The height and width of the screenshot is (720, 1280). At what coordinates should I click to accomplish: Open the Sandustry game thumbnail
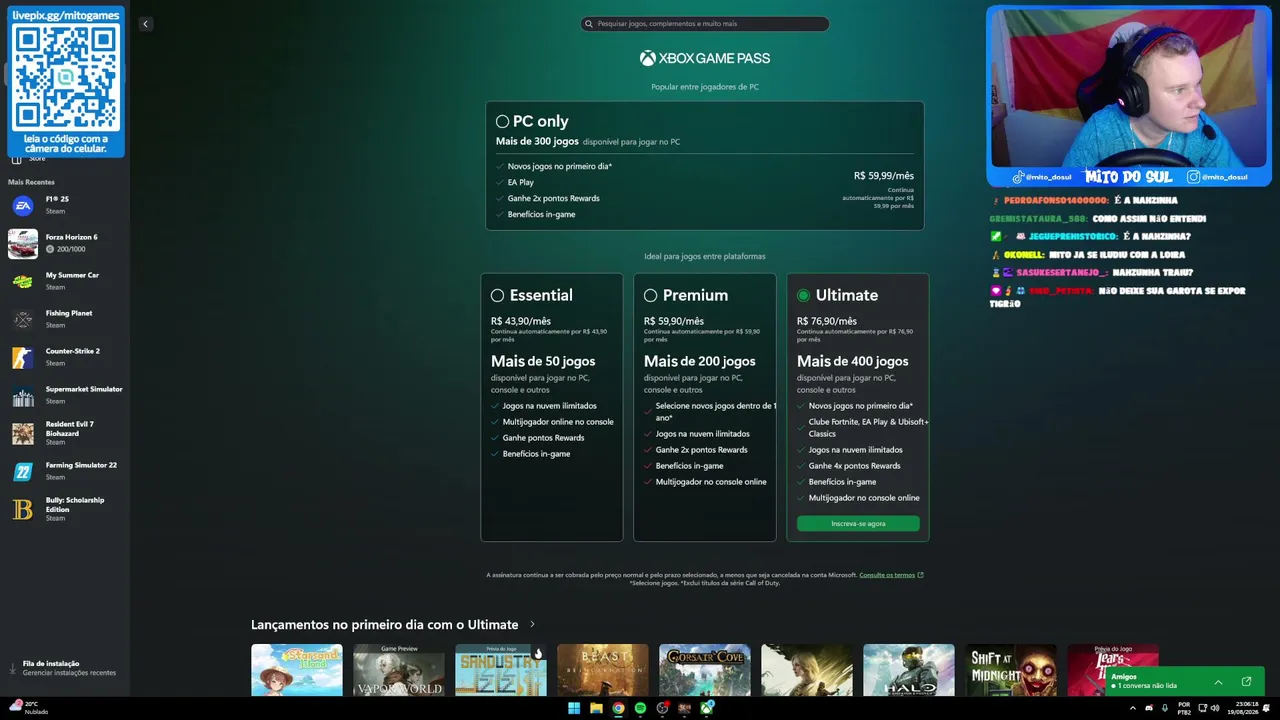pyautogui.click(x=501, y=670)
